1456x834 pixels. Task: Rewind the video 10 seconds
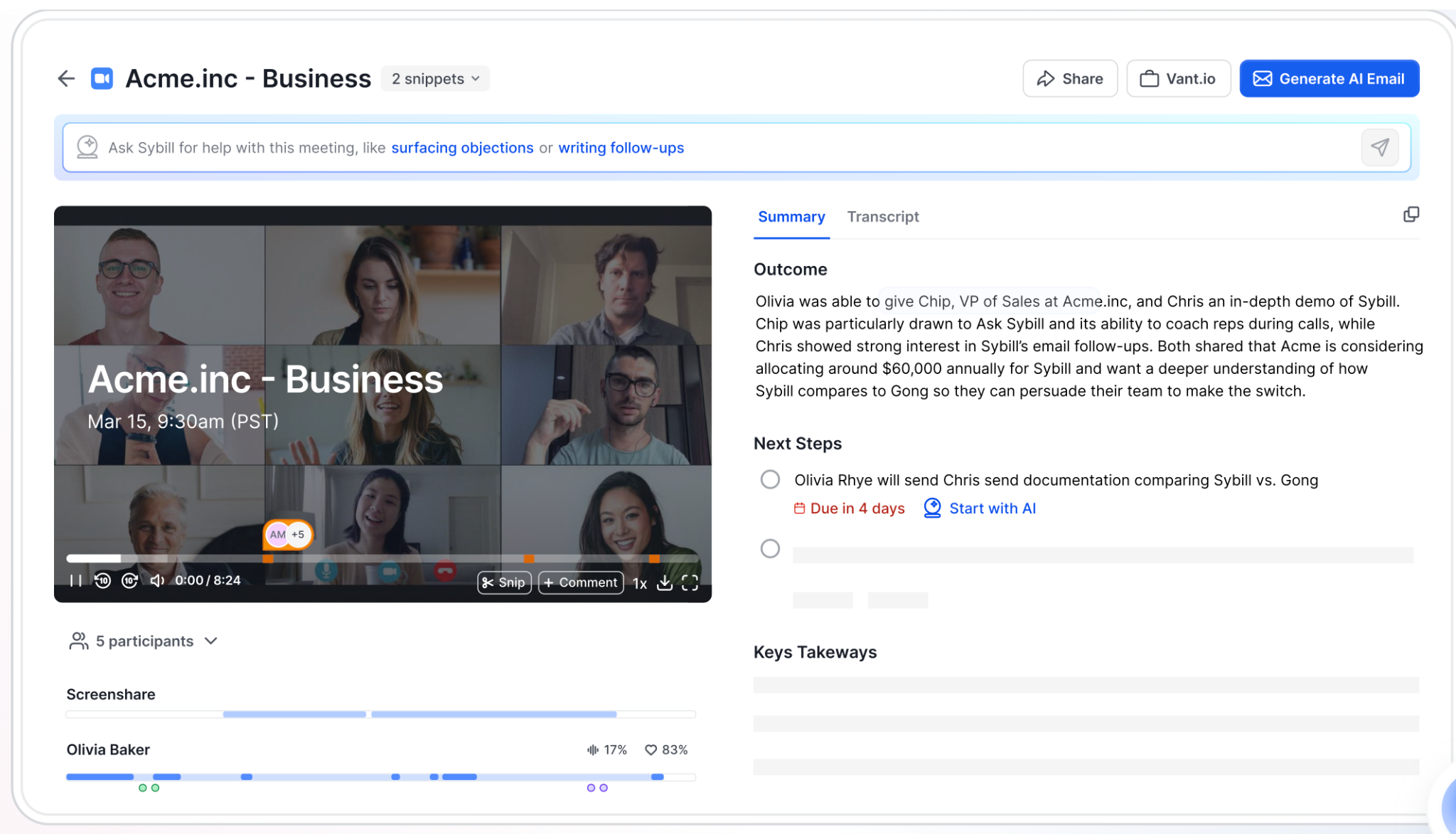103,581
